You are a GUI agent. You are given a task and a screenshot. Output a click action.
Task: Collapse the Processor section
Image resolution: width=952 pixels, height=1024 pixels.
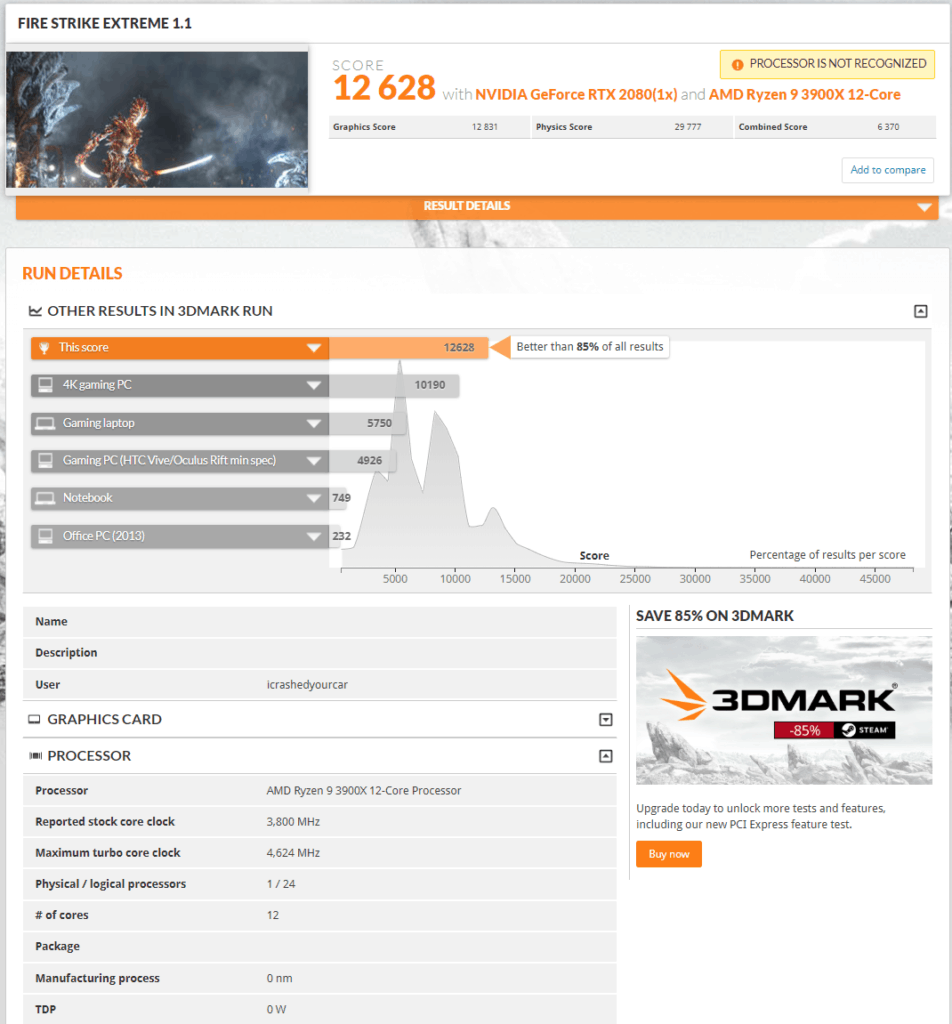click(x=605, y=756)
